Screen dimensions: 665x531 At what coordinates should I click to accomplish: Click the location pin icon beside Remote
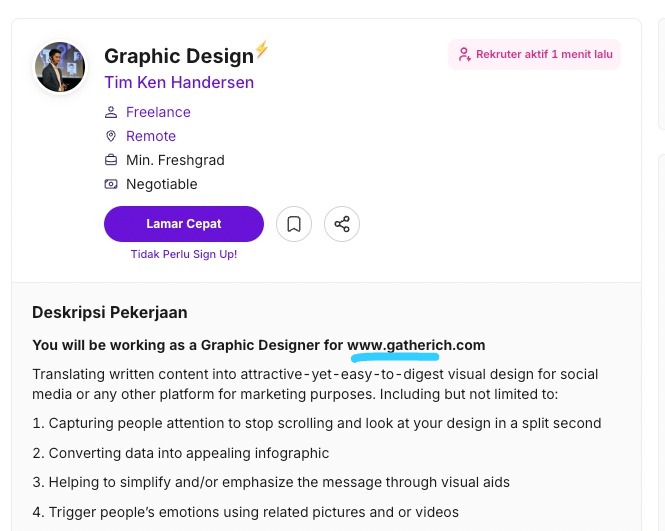111,136
